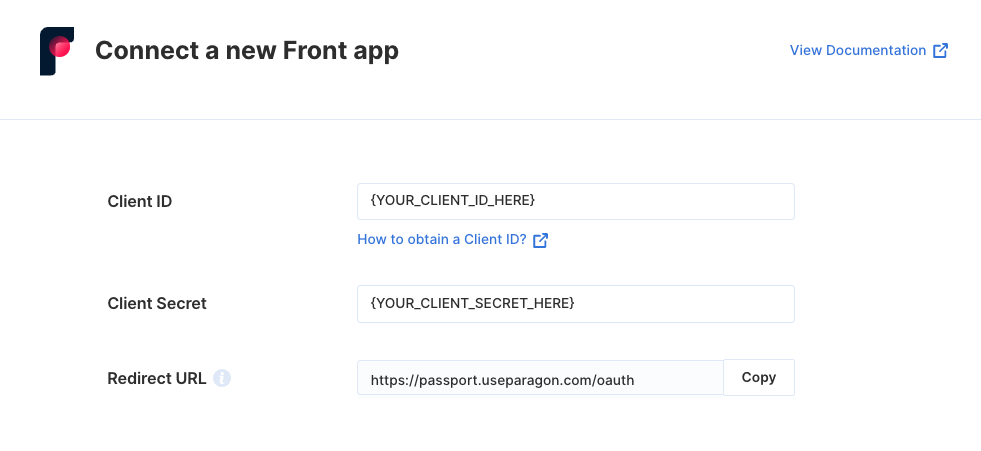981x451 pixels.
Task: Click the red circle in Front logo
Action: 60,46
